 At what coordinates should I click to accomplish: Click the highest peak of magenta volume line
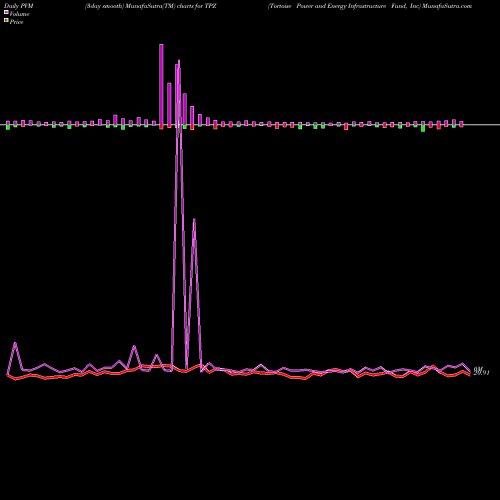tap(179, 61)
